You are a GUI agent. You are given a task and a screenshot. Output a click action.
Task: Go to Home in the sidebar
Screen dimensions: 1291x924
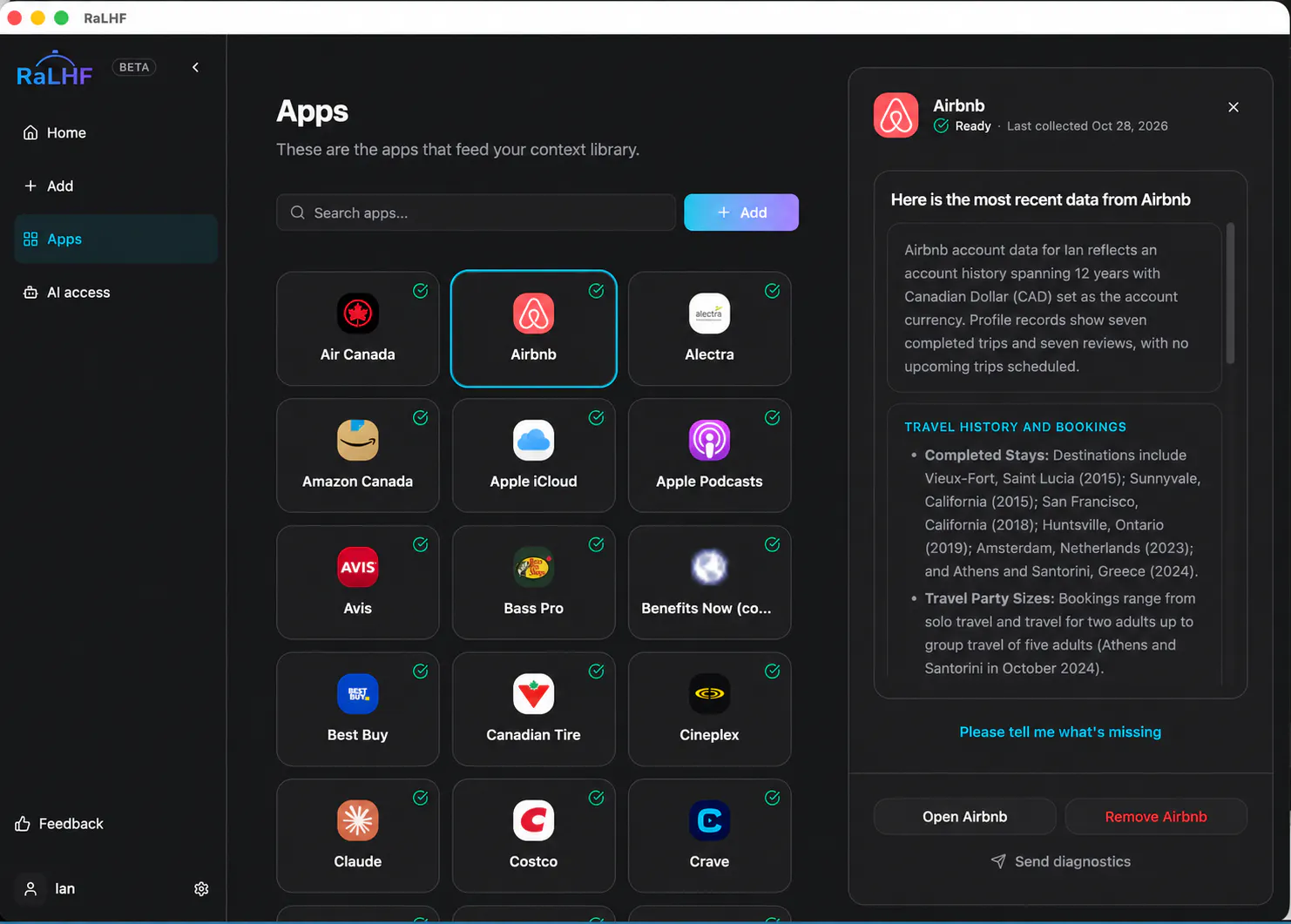116,132
